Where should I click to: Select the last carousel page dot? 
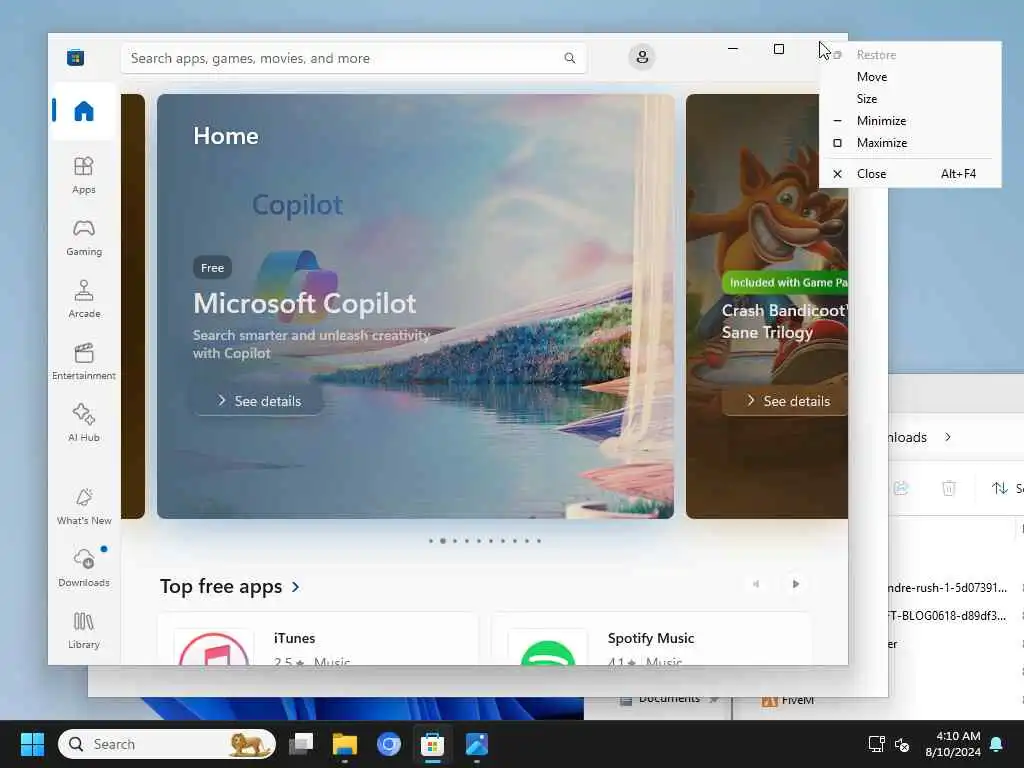click(x=539, y=541)
